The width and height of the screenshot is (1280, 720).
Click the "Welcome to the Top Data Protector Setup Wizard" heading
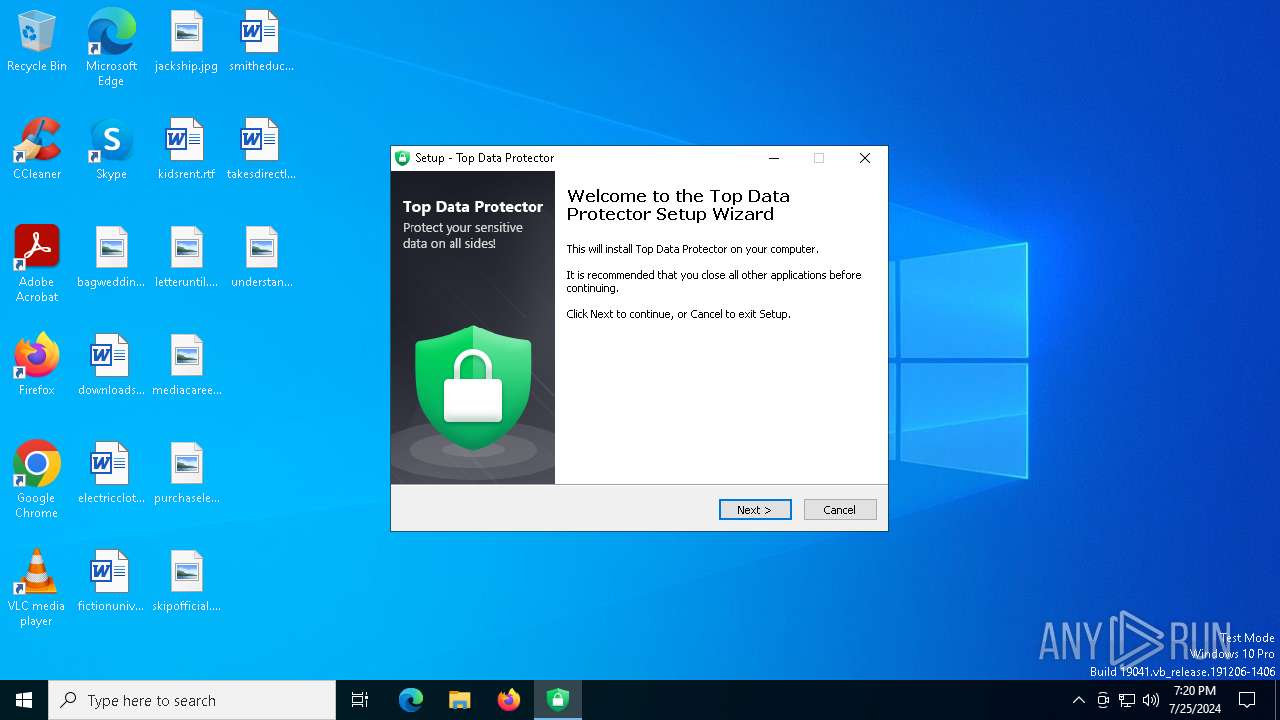point(678,205)
